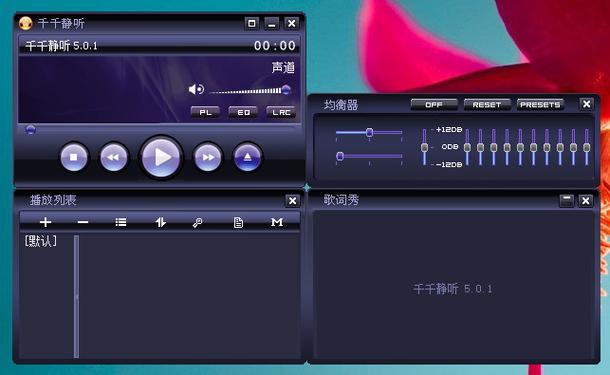This screenshot has width=610, height=375.
Task: Toggle lyrics window with LRC button
Action: (x=281, y=112)
